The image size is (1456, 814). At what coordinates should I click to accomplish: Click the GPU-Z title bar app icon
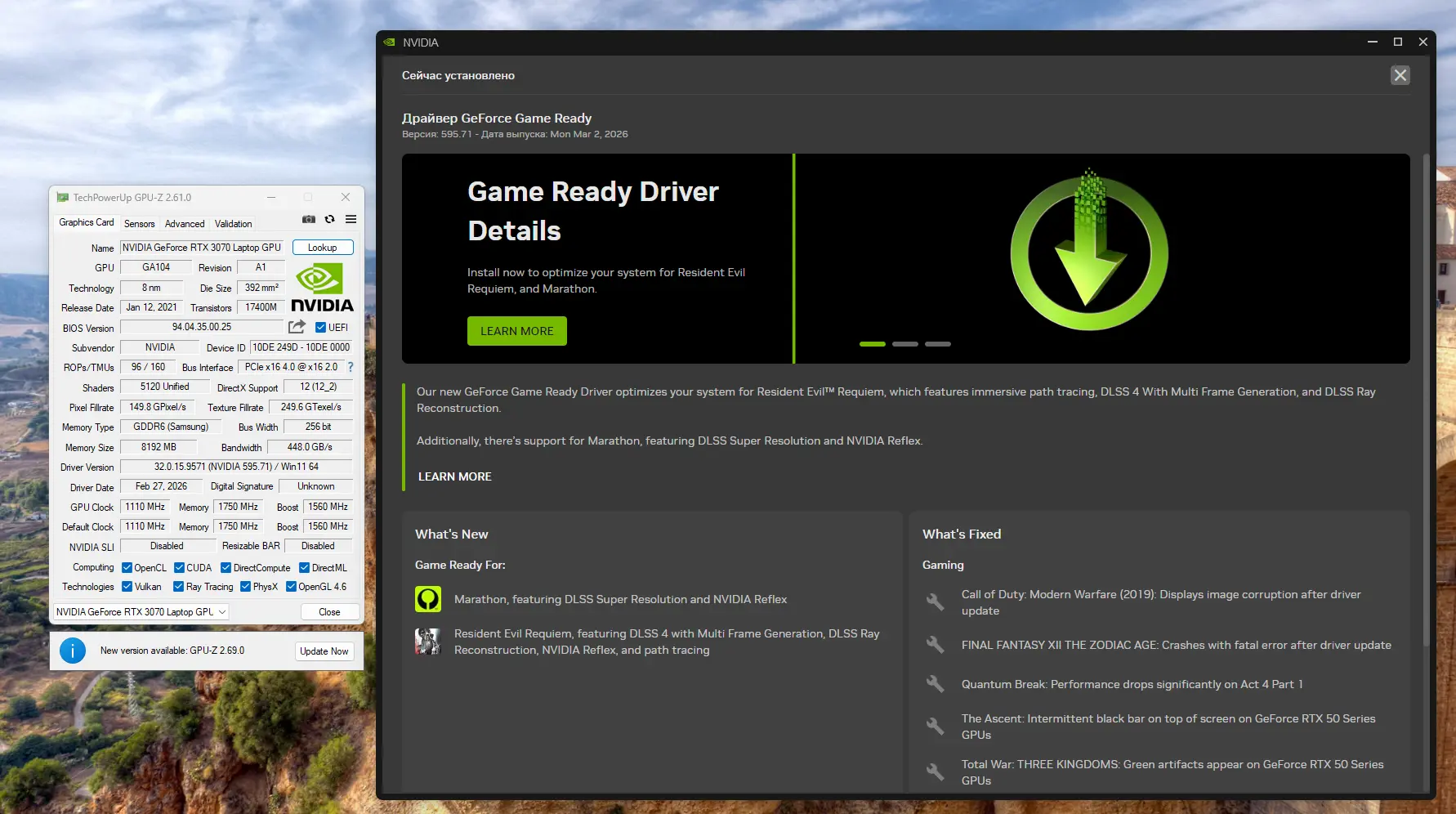pyautogui.click(x=62, y=197)
